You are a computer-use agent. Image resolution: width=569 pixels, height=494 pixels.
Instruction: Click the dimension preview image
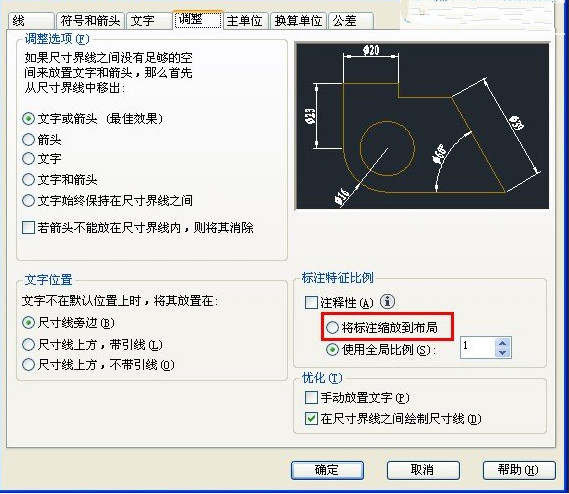pos(423,126)
